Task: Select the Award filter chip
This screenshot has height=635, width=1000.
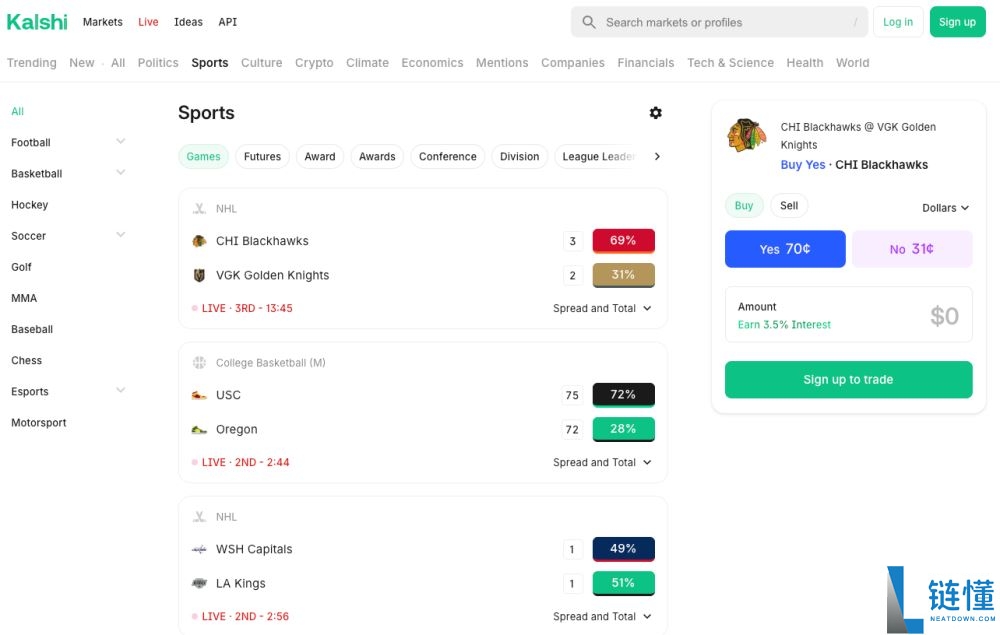Action: (x=320, y=157)
